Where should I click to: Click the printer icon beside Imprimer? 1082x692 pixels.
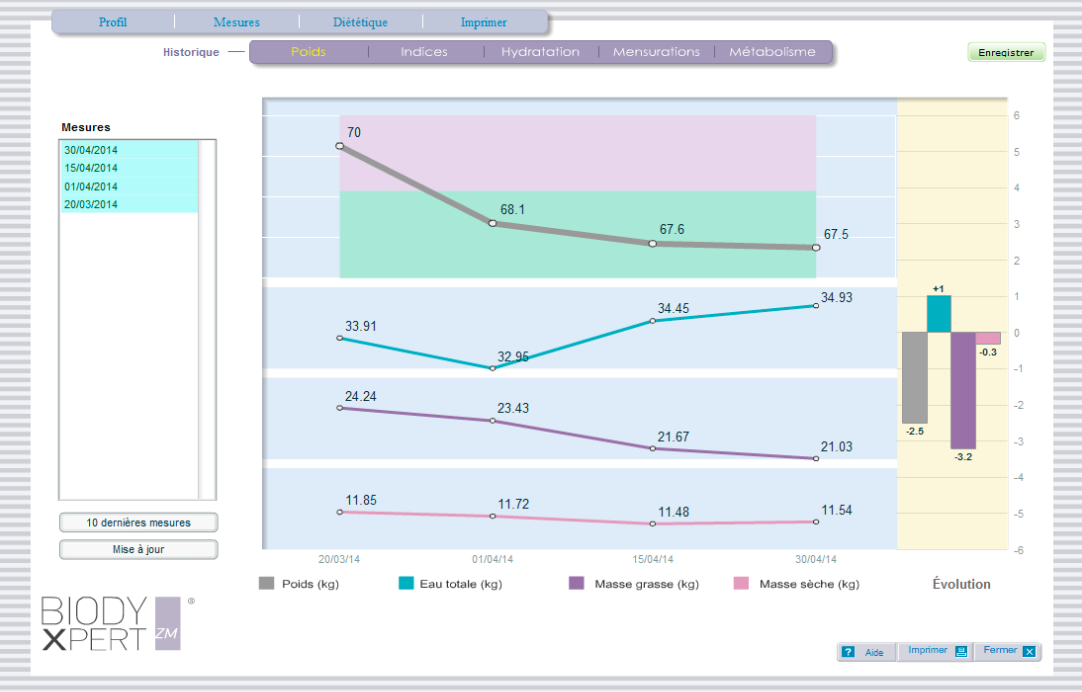(x=961, y=651)
